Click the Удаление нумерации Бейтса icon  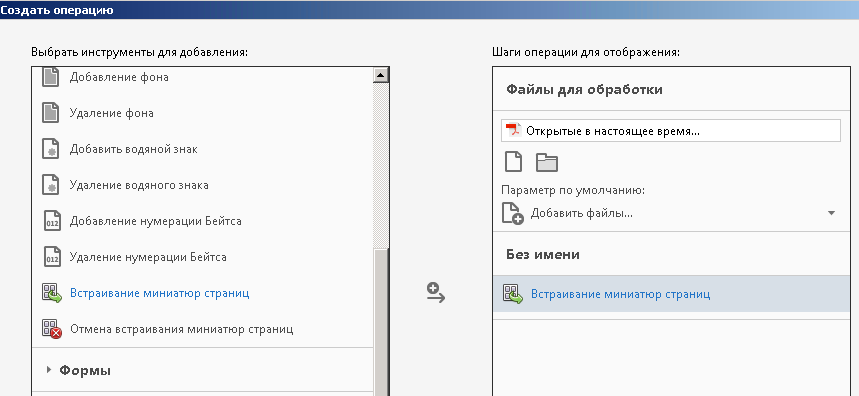pos(51,257)
